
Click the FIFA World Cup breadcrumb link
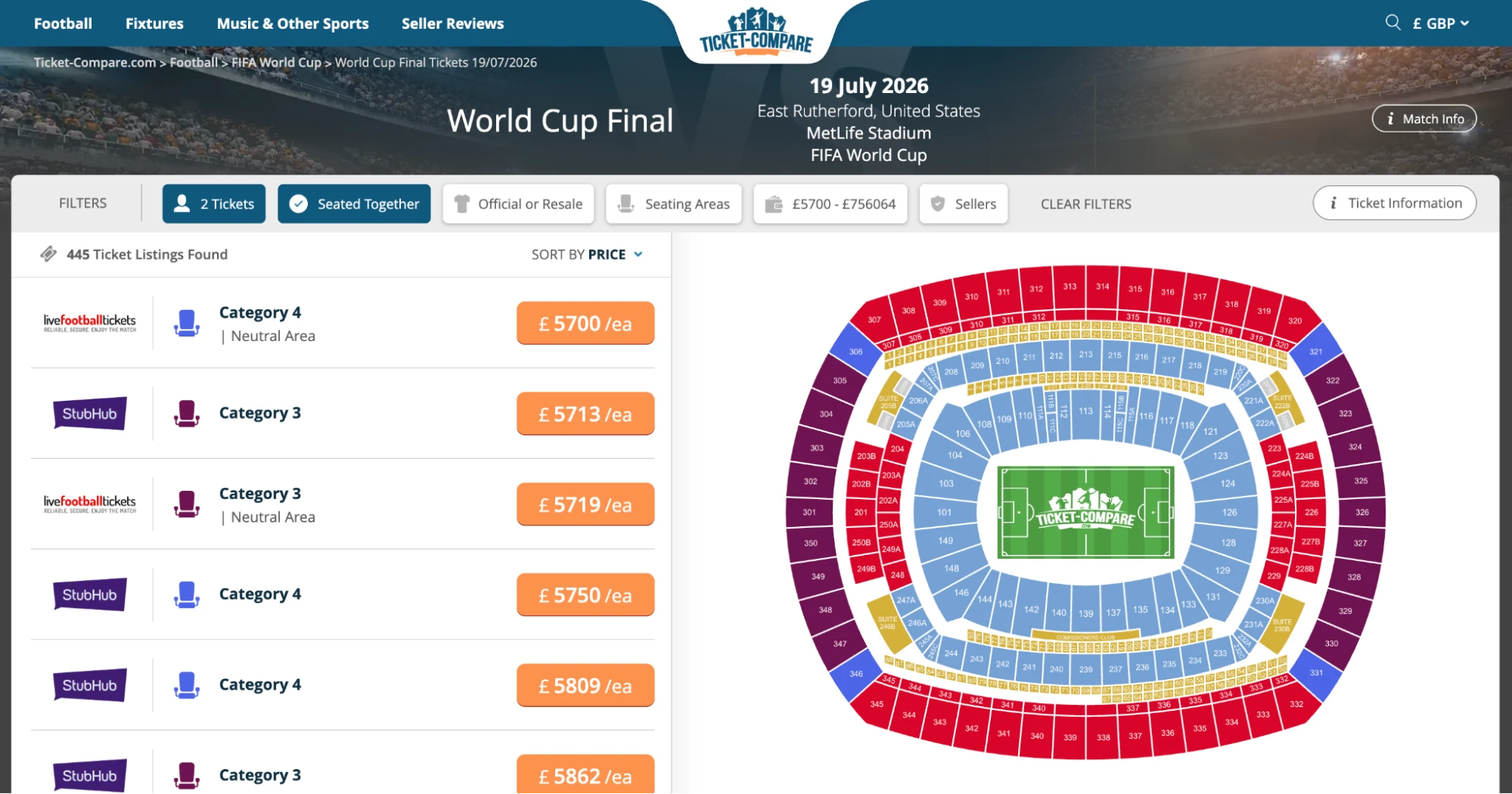click(277, 62)
